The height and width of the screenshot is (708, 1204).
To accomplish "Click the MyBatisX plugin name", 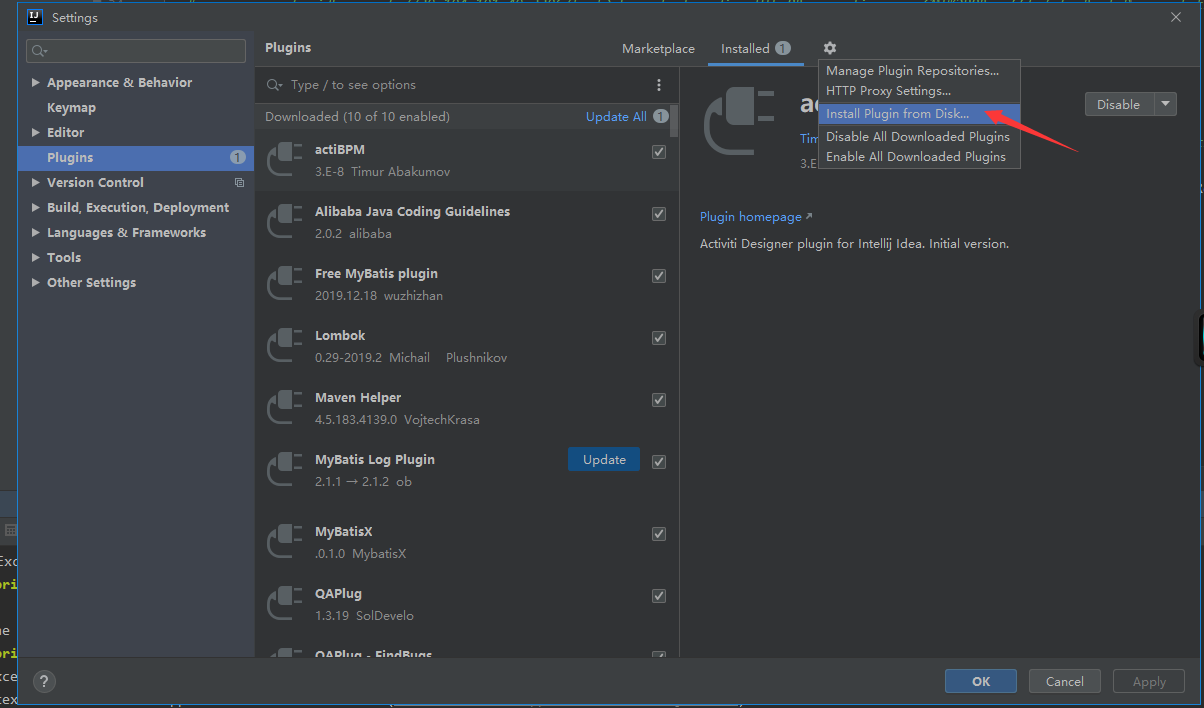I will tap(343, 532).
